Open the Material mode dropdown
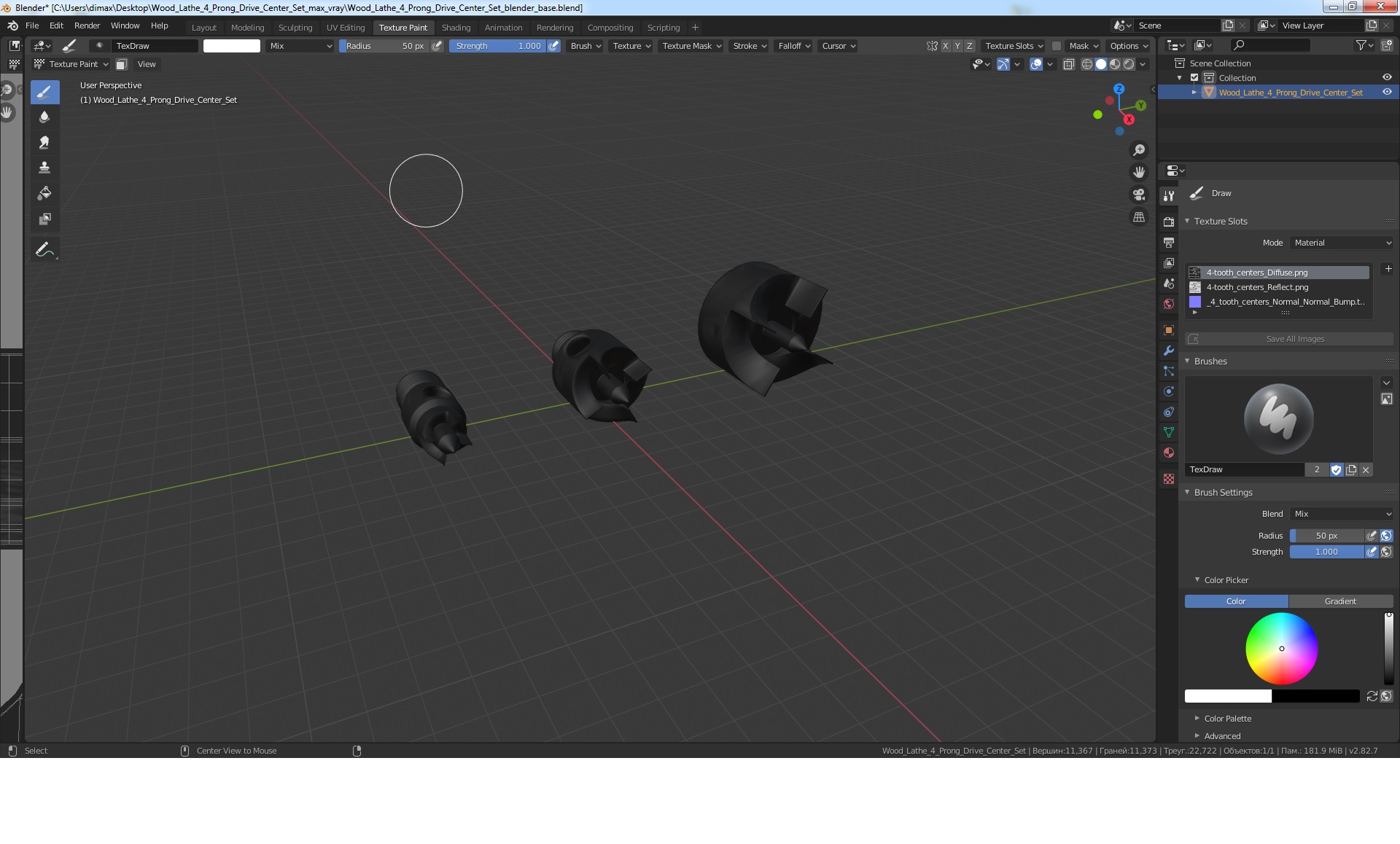 tap(1342, 243)
